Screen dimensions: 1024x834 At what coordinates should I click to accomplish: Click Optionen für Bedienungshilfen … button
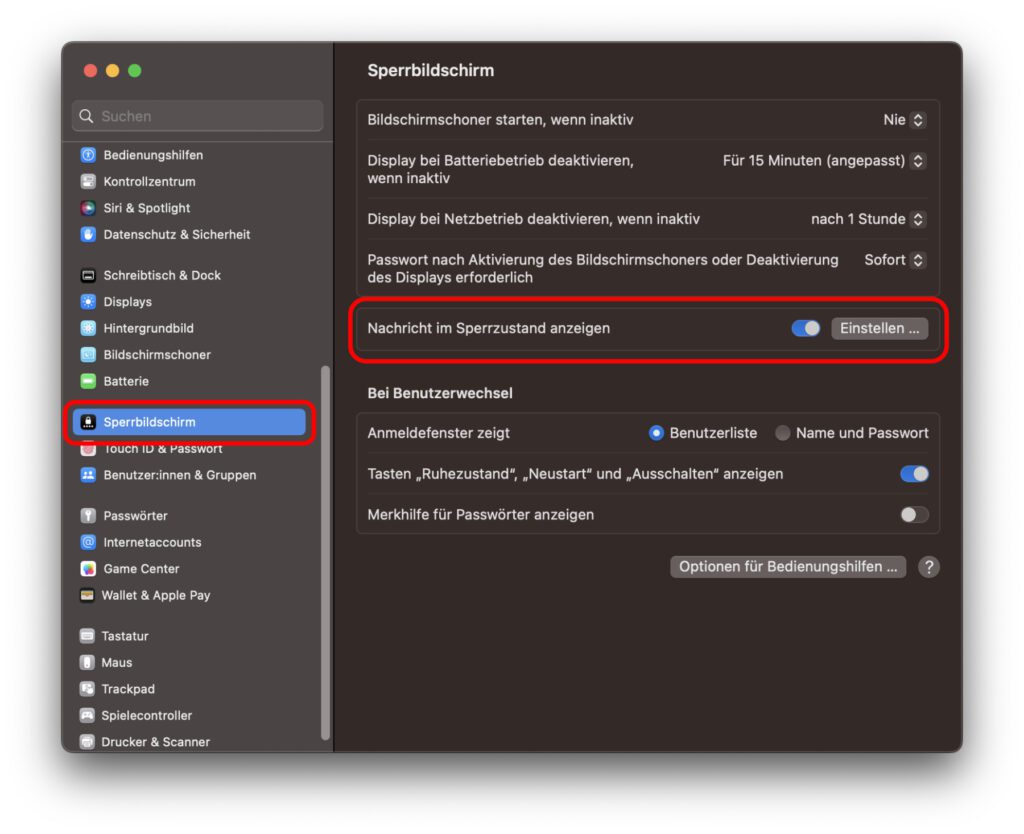coord(787,567)
